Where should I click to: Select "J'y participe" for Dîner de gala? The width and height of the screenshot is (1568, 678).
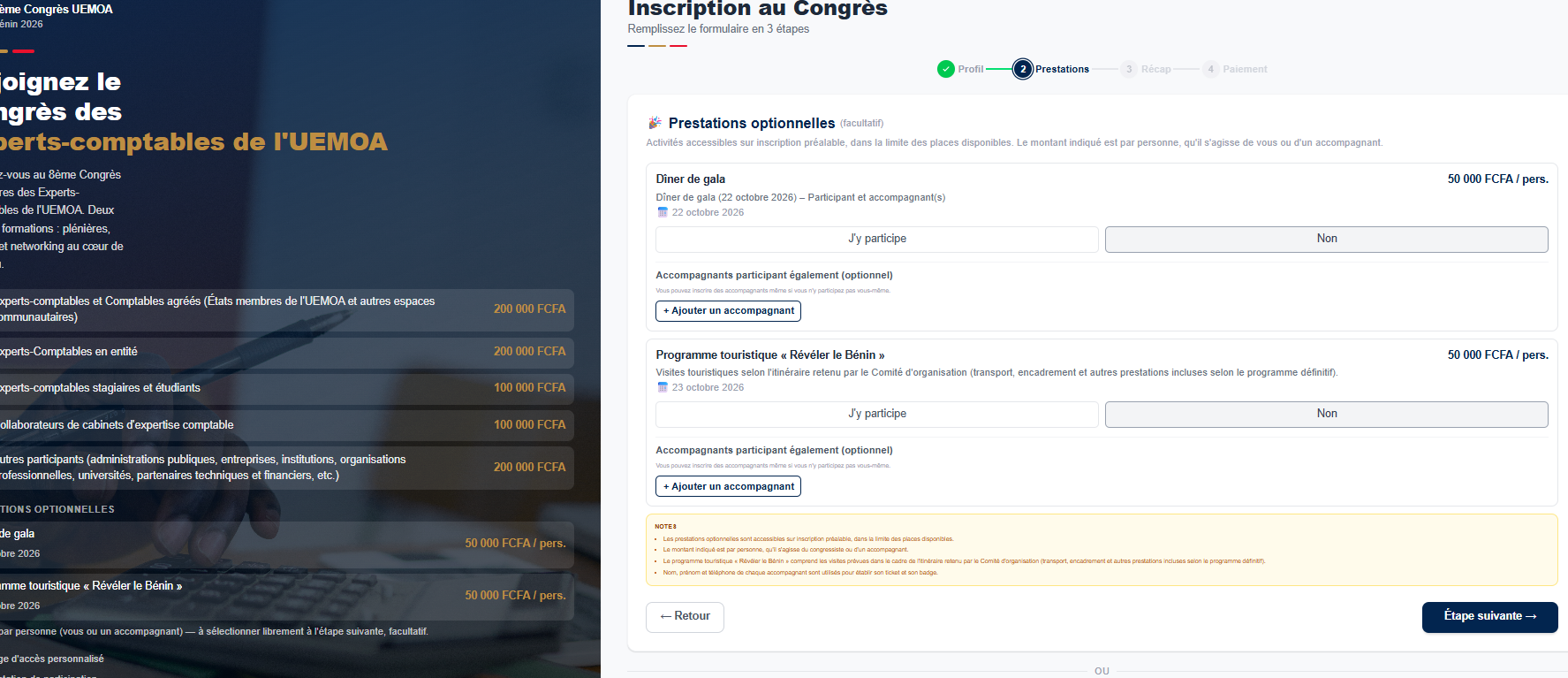tap(877, 239)
